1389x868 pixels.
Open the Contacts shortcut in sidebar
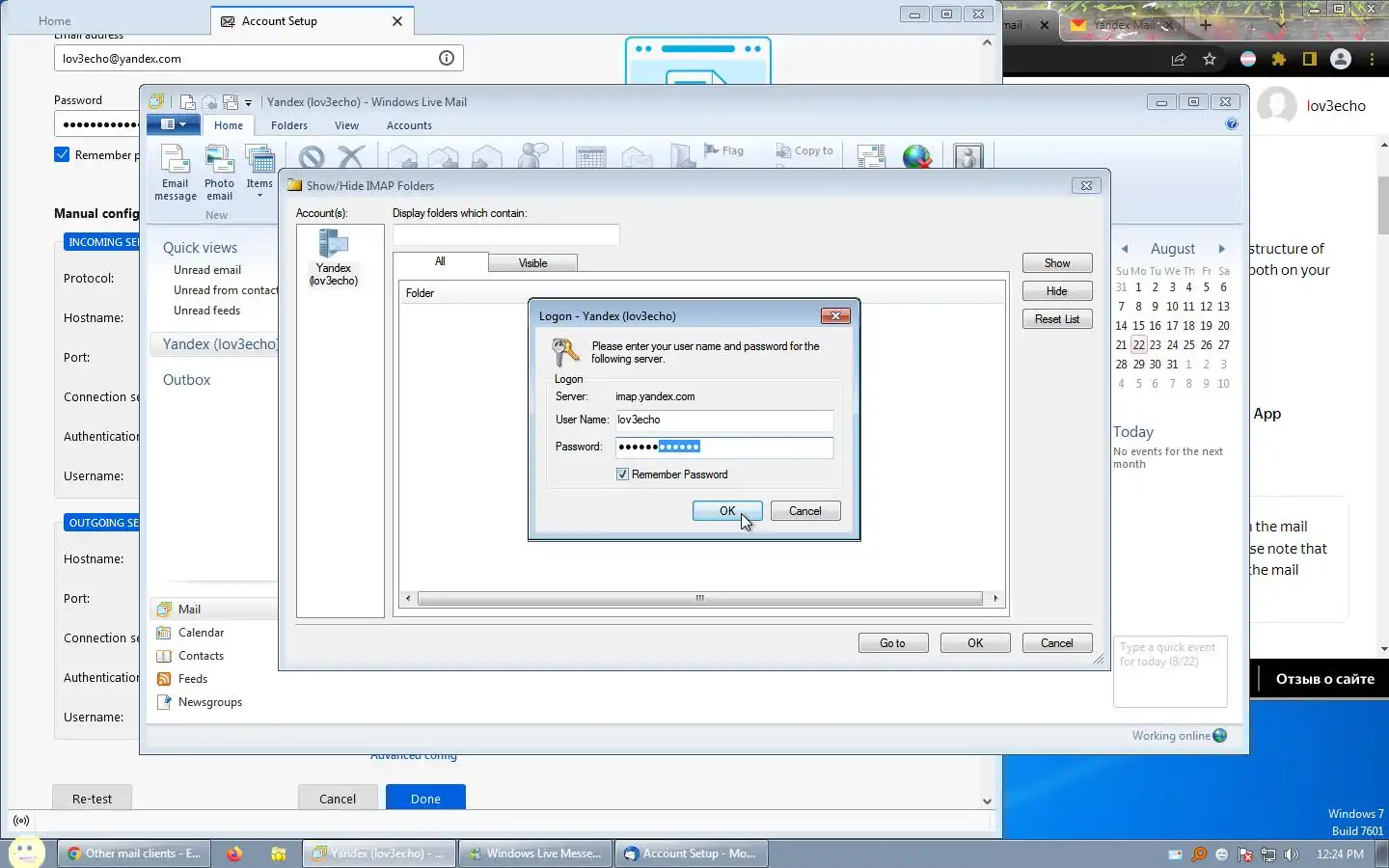201,656
